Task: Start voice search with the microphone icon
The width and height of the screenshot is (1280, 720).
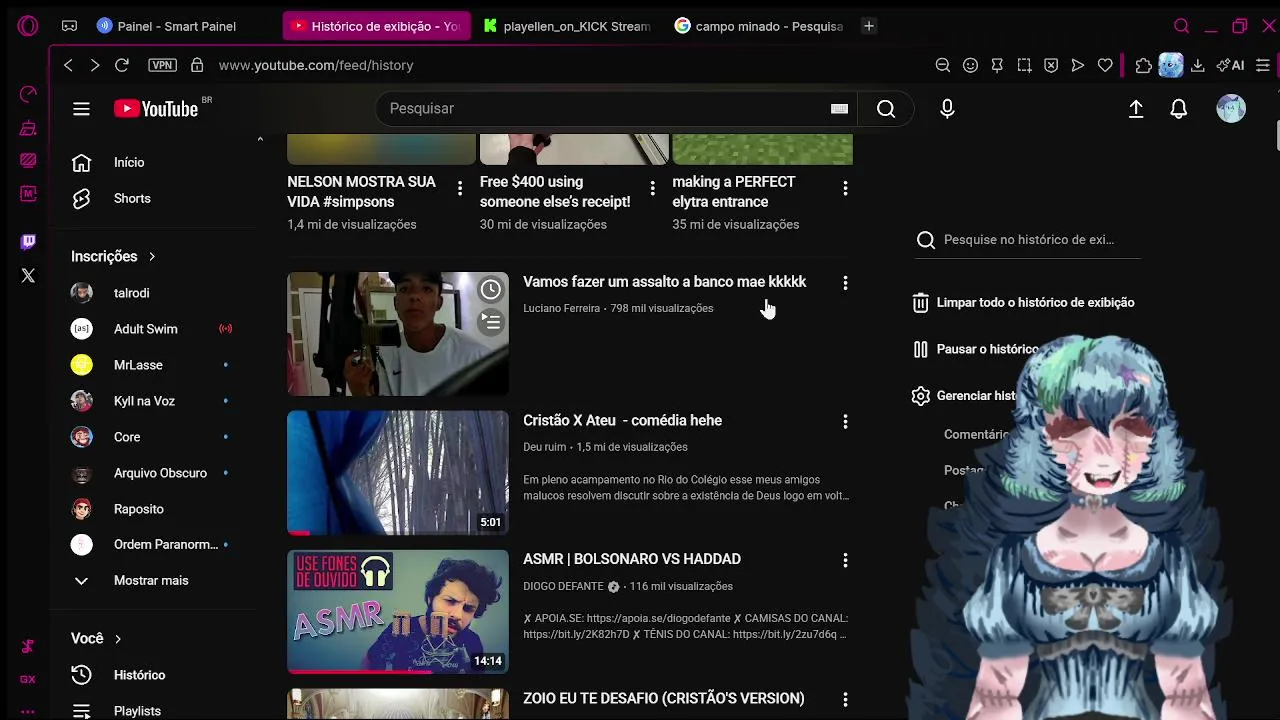Action: (947, 109)
